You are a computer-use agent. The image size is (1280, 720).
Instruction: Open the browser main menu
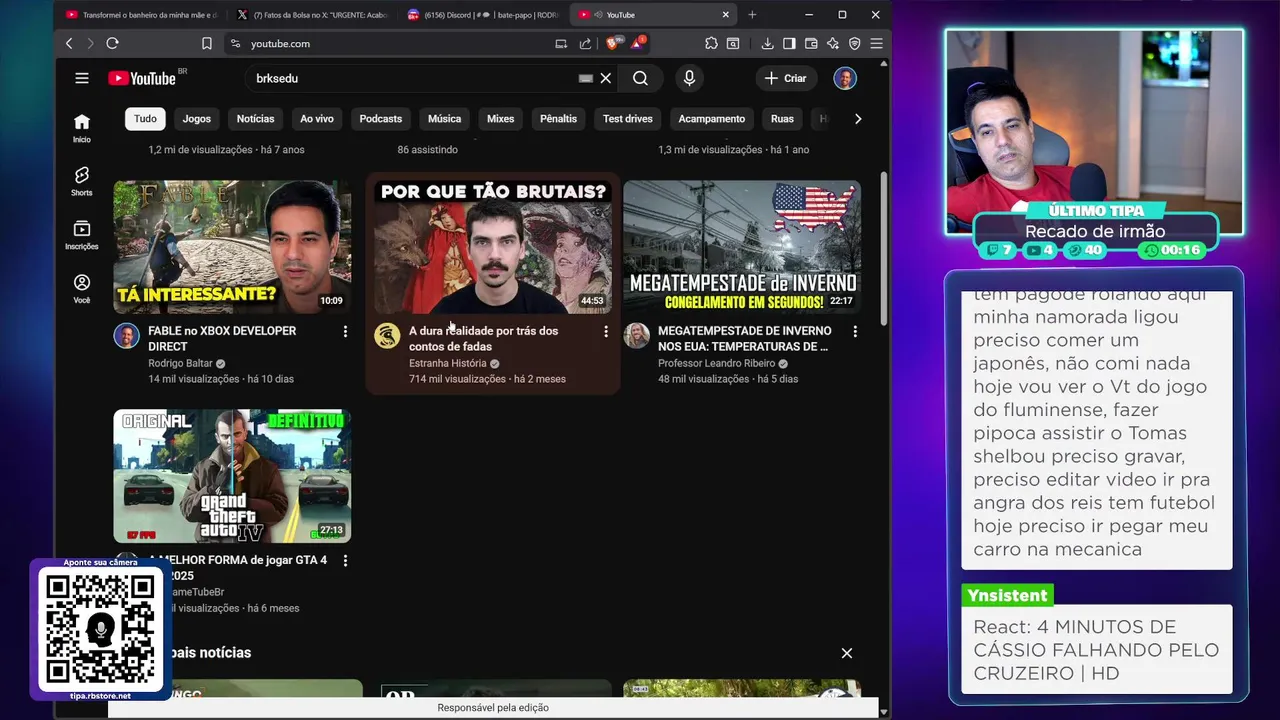(x=876, y=43)
